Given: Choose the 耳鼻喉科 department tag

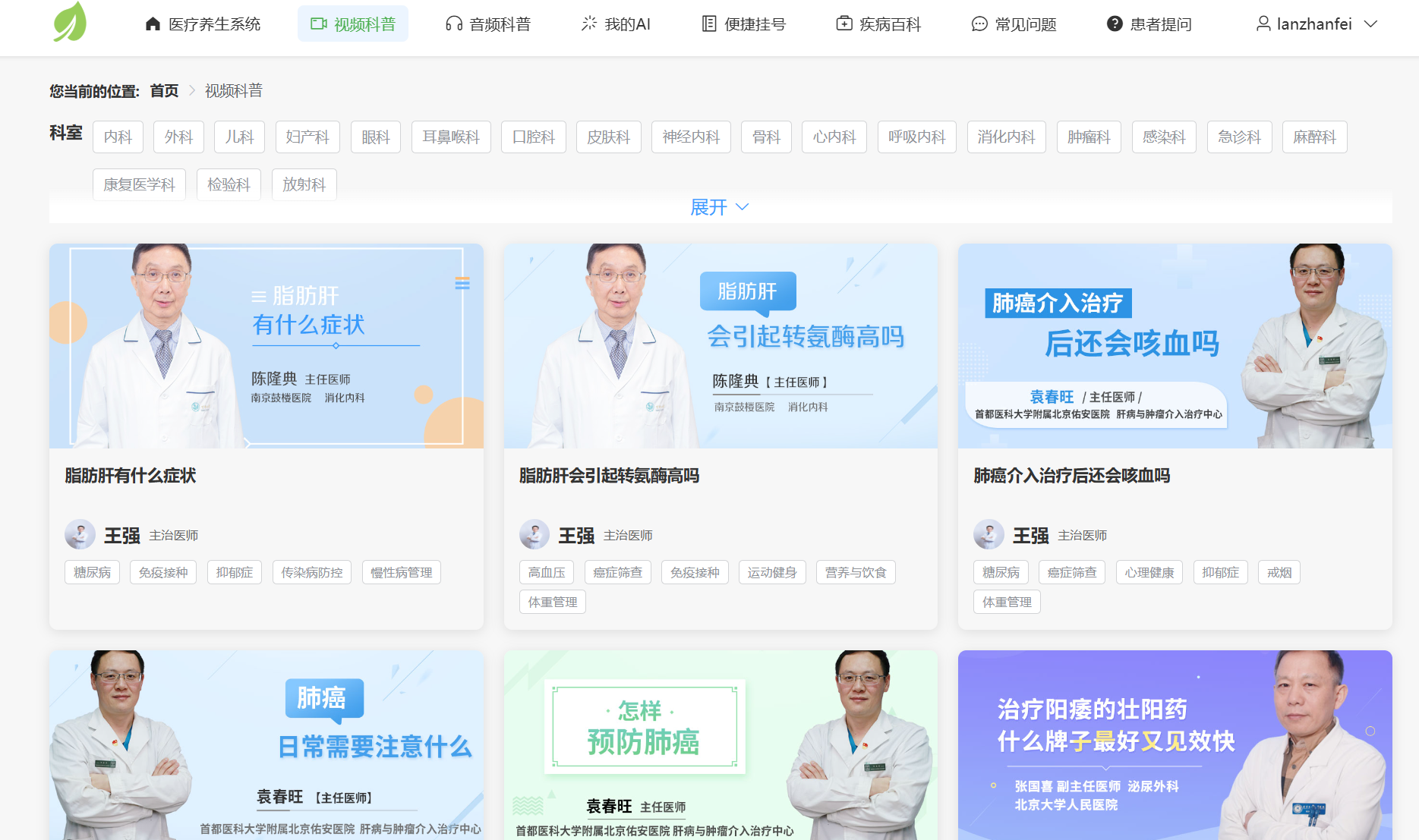Looking at the screenshot, I should [451, 137].
